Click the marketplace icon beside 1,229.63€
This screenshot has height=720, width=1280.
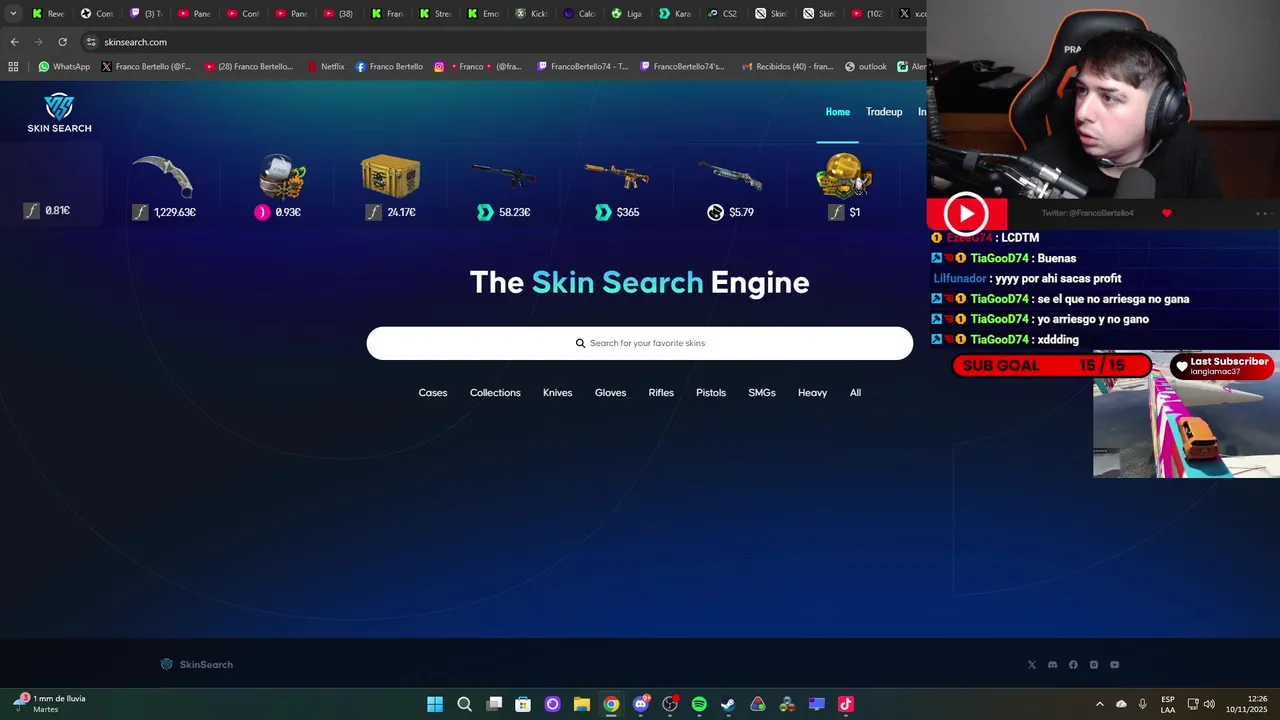(140, 212)
